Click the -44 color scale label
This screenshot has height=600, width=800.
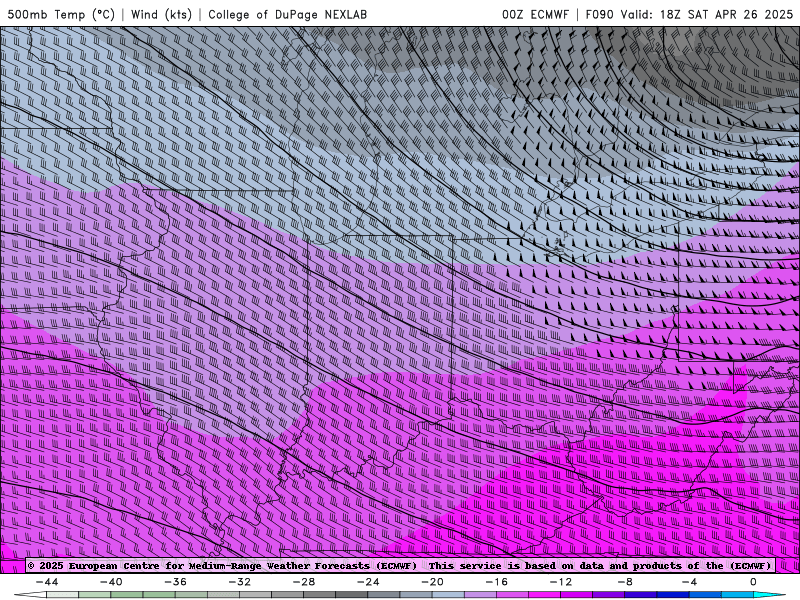pyautogui.click(x=47, y=582)
